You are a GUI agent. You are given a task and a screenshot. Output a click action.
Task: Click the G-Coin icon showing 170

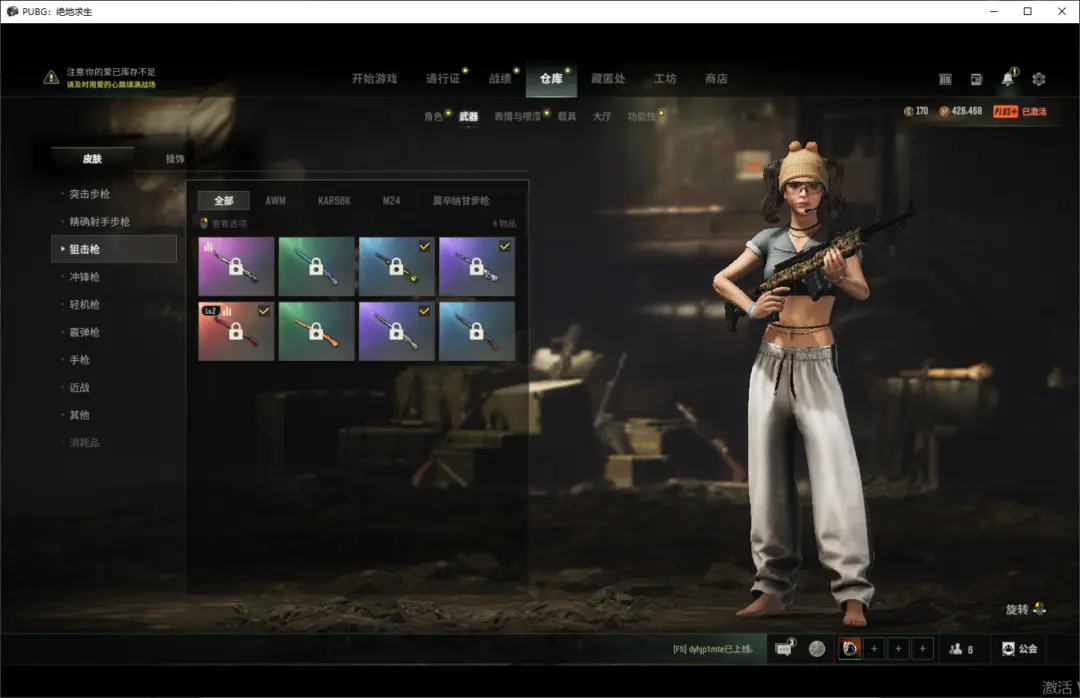pyautogui.click(x=908, y=111)
